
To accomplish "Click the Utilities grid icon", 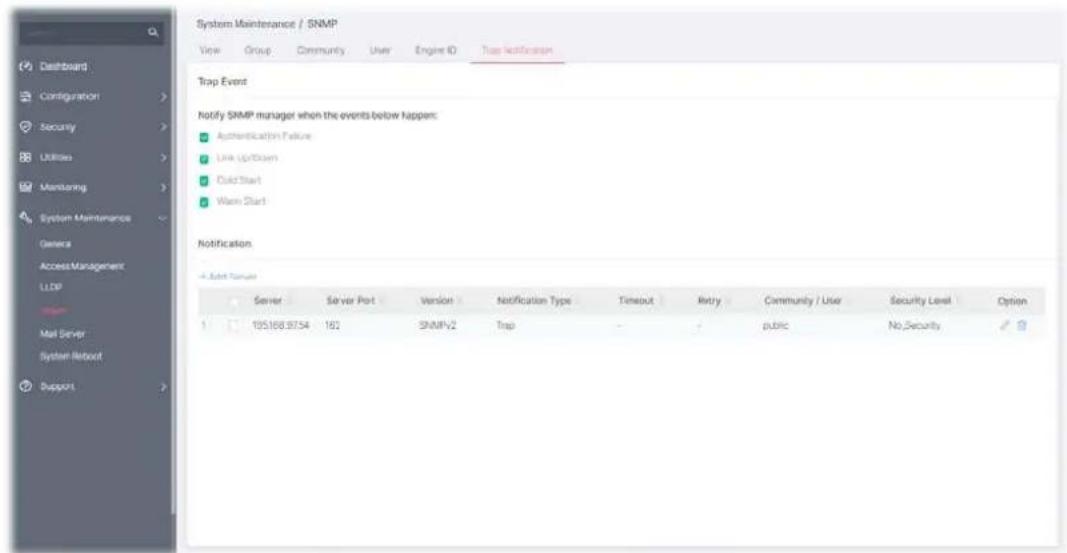I will click(26, 157).
